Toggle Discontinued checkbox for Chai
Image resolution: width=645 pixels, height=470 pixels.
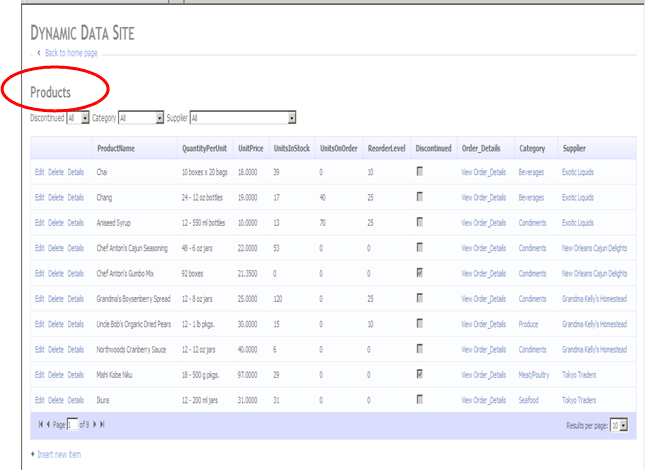click(420, 171)
